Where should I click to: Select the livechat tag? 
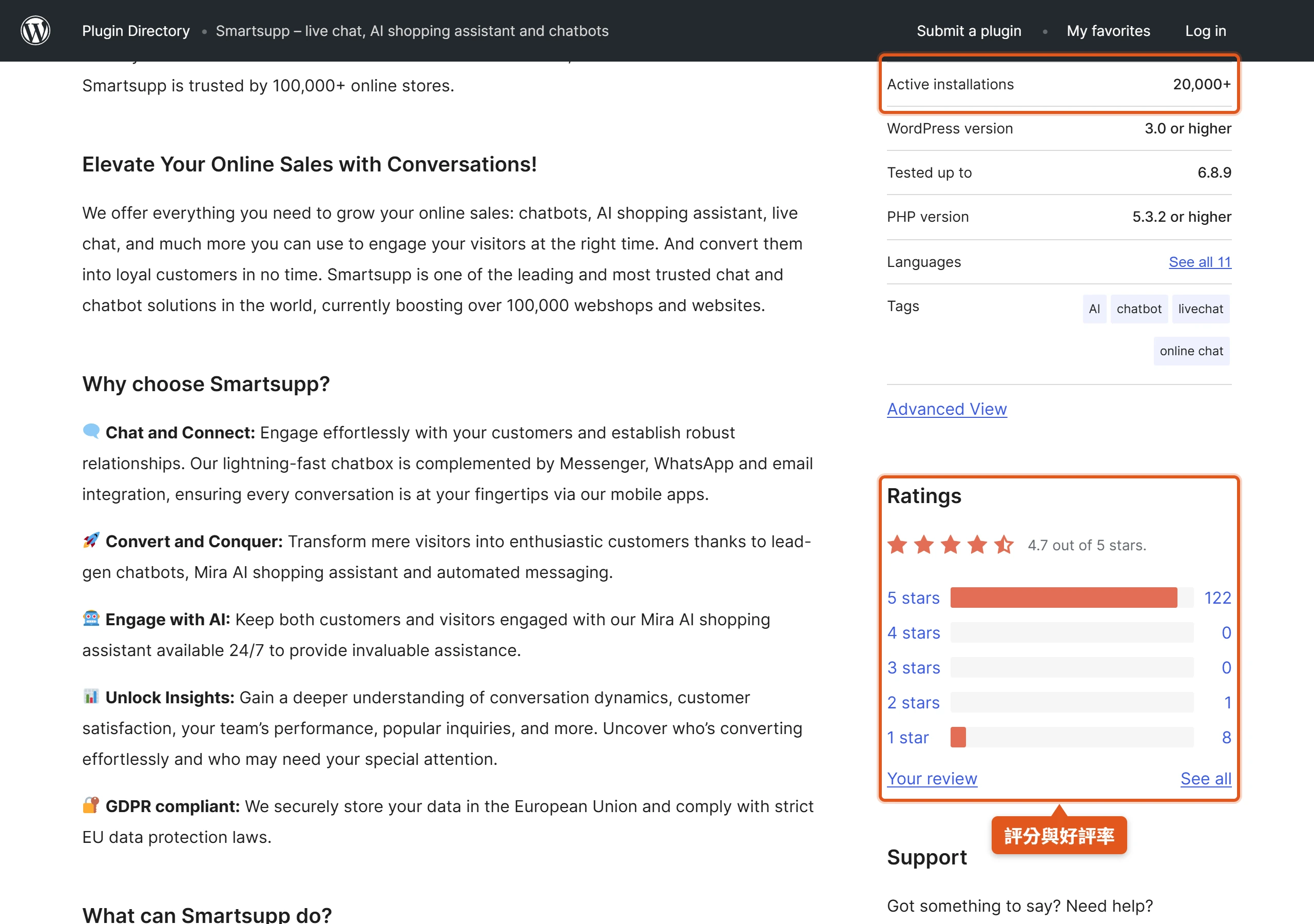[1201, 309]
